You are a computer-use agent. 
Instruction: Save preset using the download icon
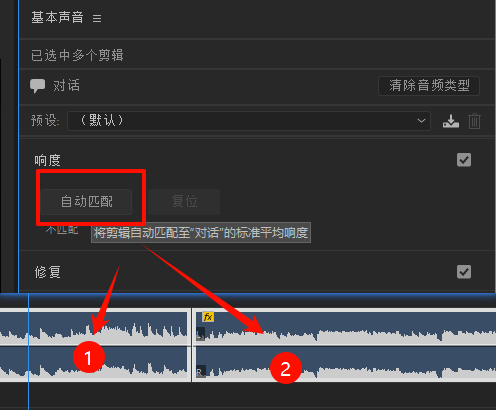pyautogui.click(x=451, y=121)
